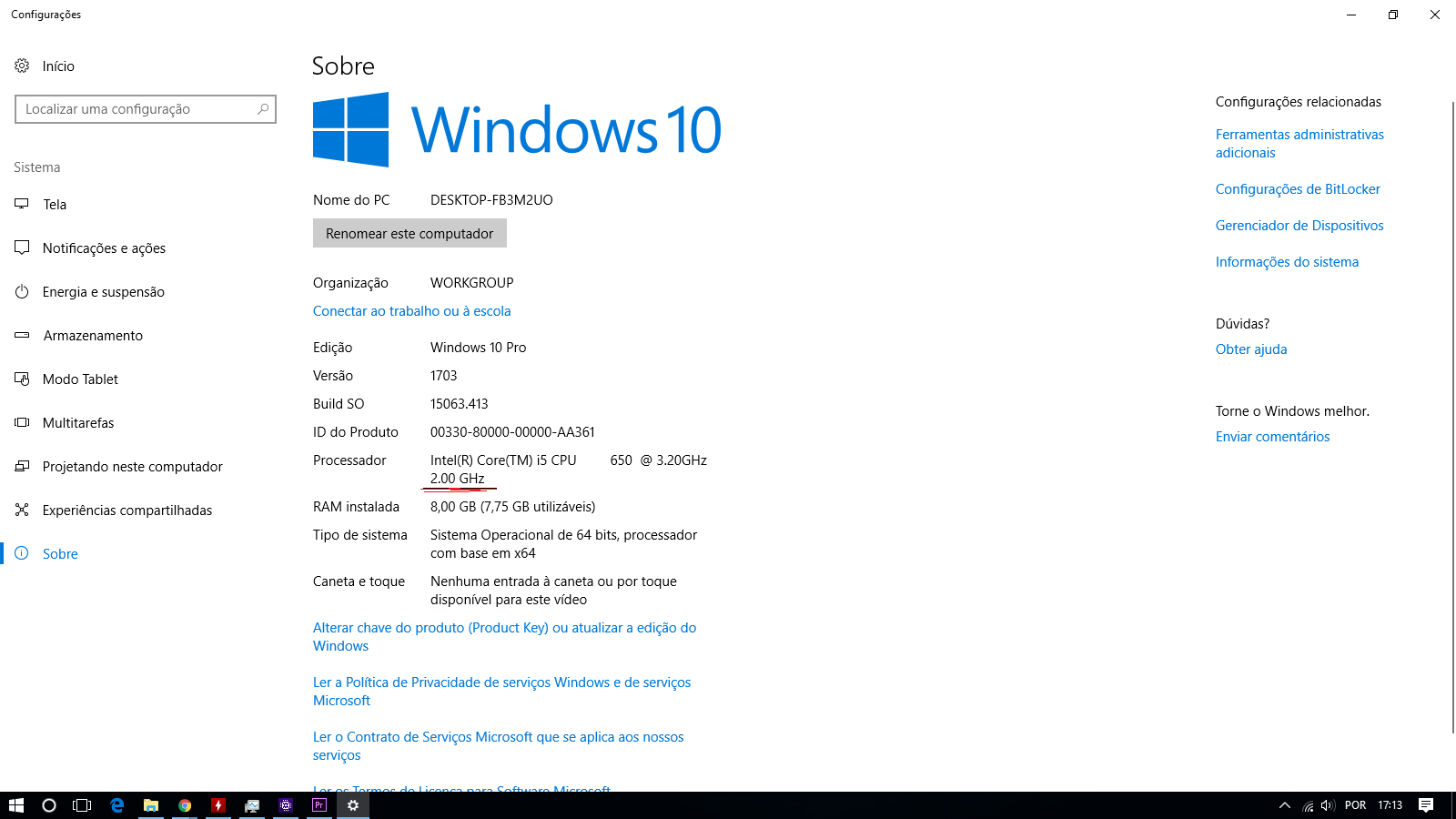
Task: Open File Explorer from taskbar
Action: 151,805
